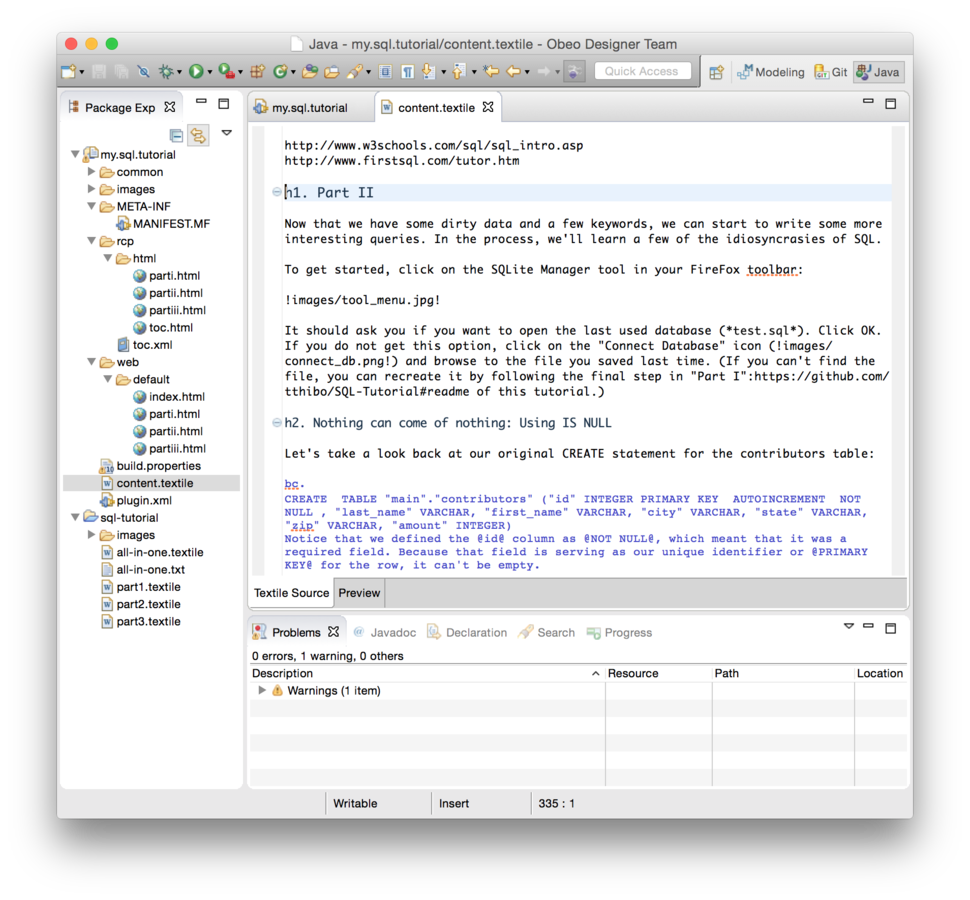Viewport: 970px width, 900px height.
Task: Toggle Pin Editor icon
Action: click(574, 72)
